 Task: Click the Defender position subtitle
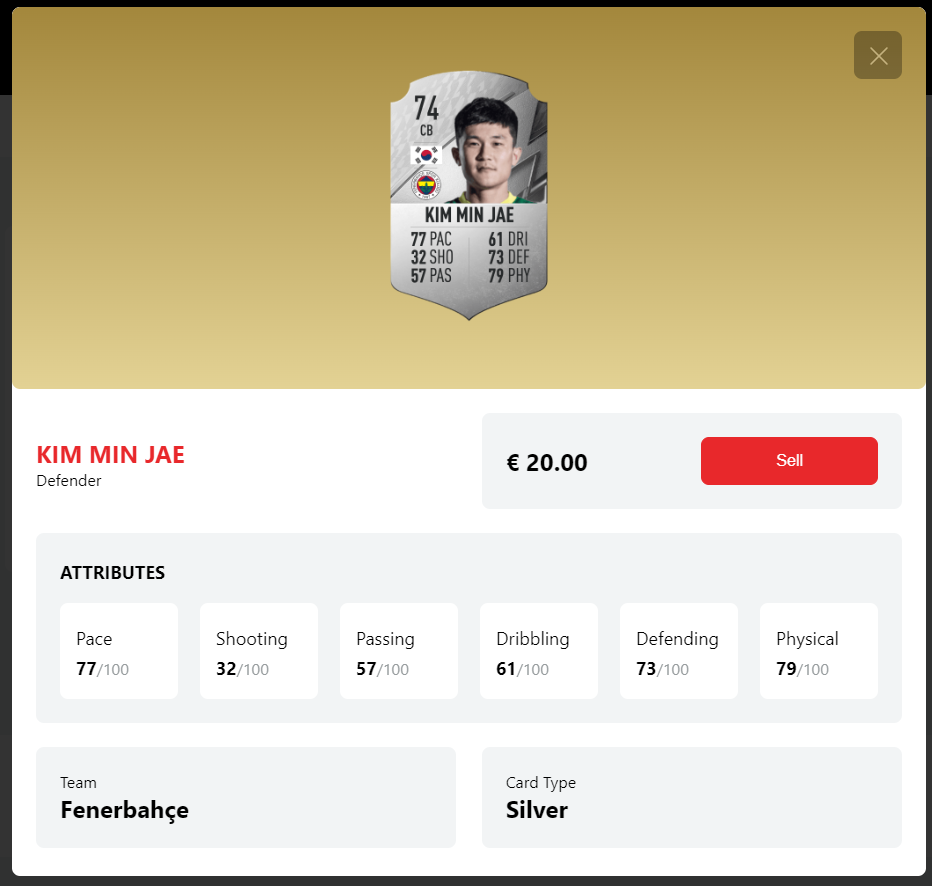pyautogui.click(x=69, y=481)
